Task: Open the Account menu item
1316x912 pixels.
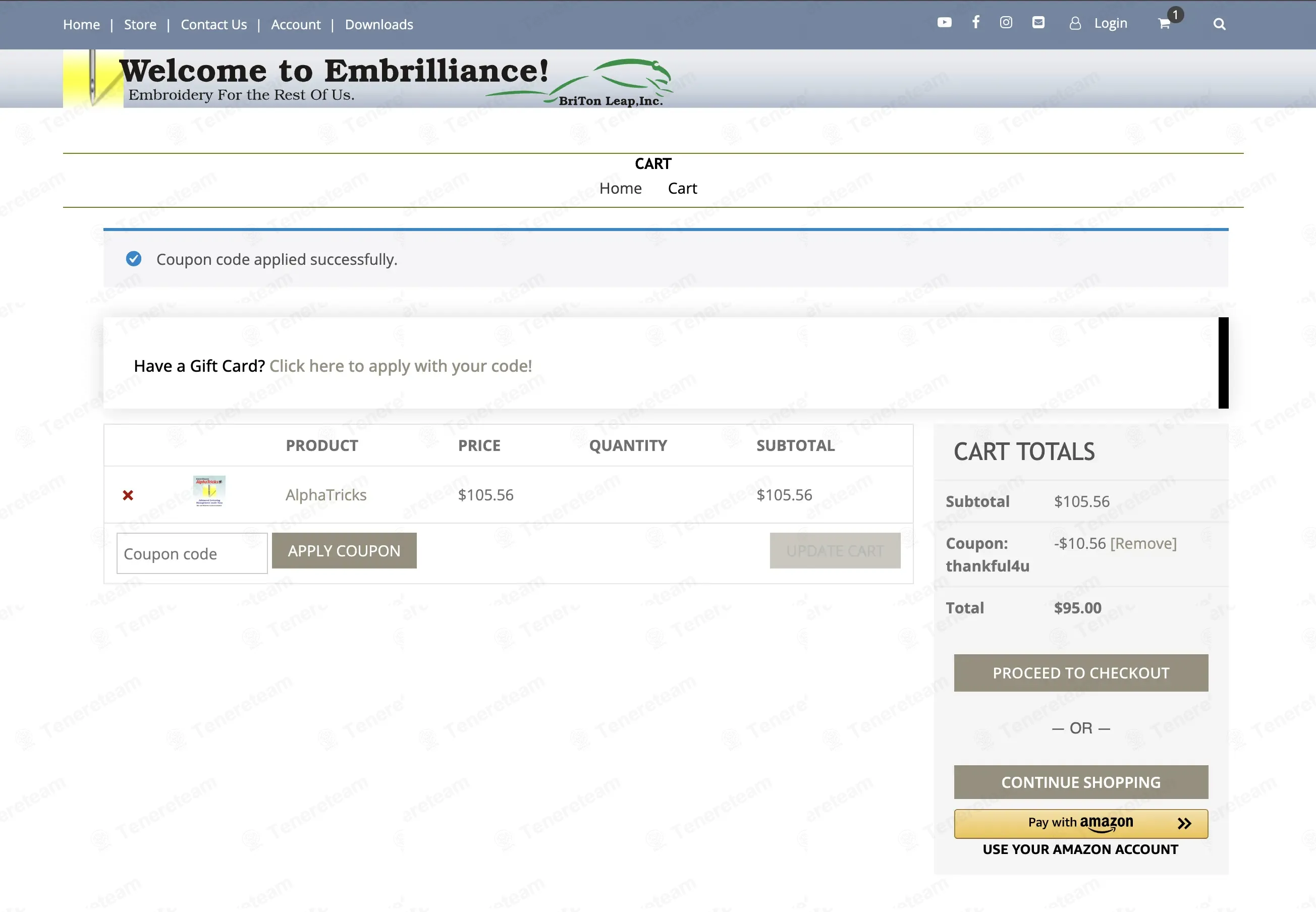Action: click(296, 25)
